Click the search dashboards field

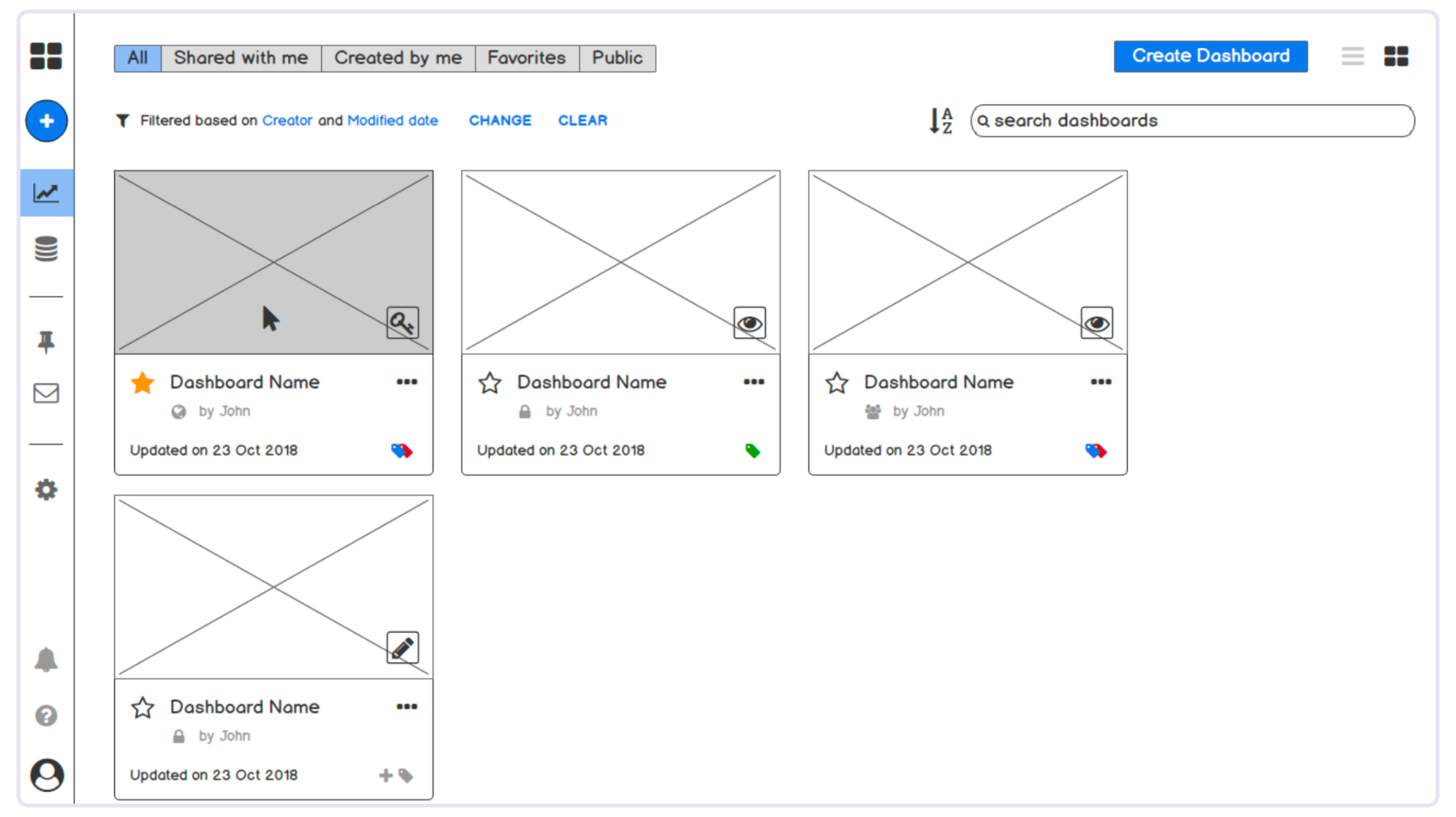(1192, 121)
